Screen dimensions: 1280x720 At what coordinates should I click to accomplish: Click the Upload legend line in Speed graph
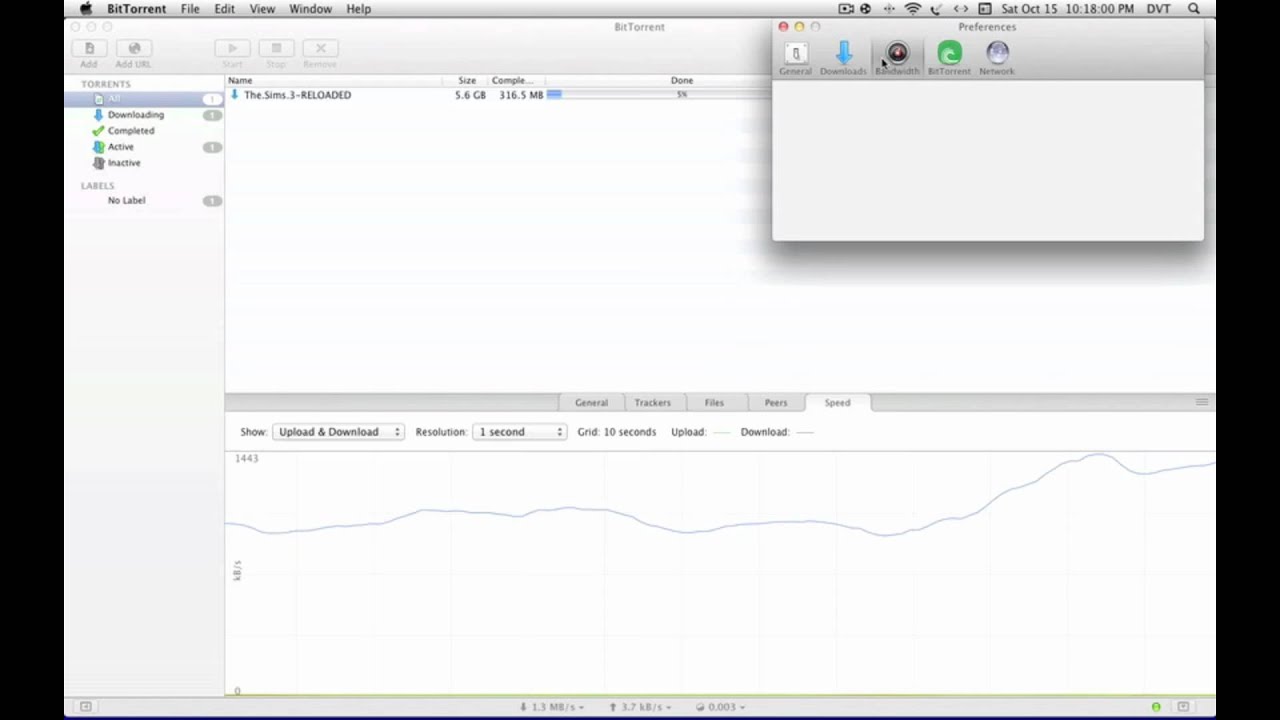point(721,432)
